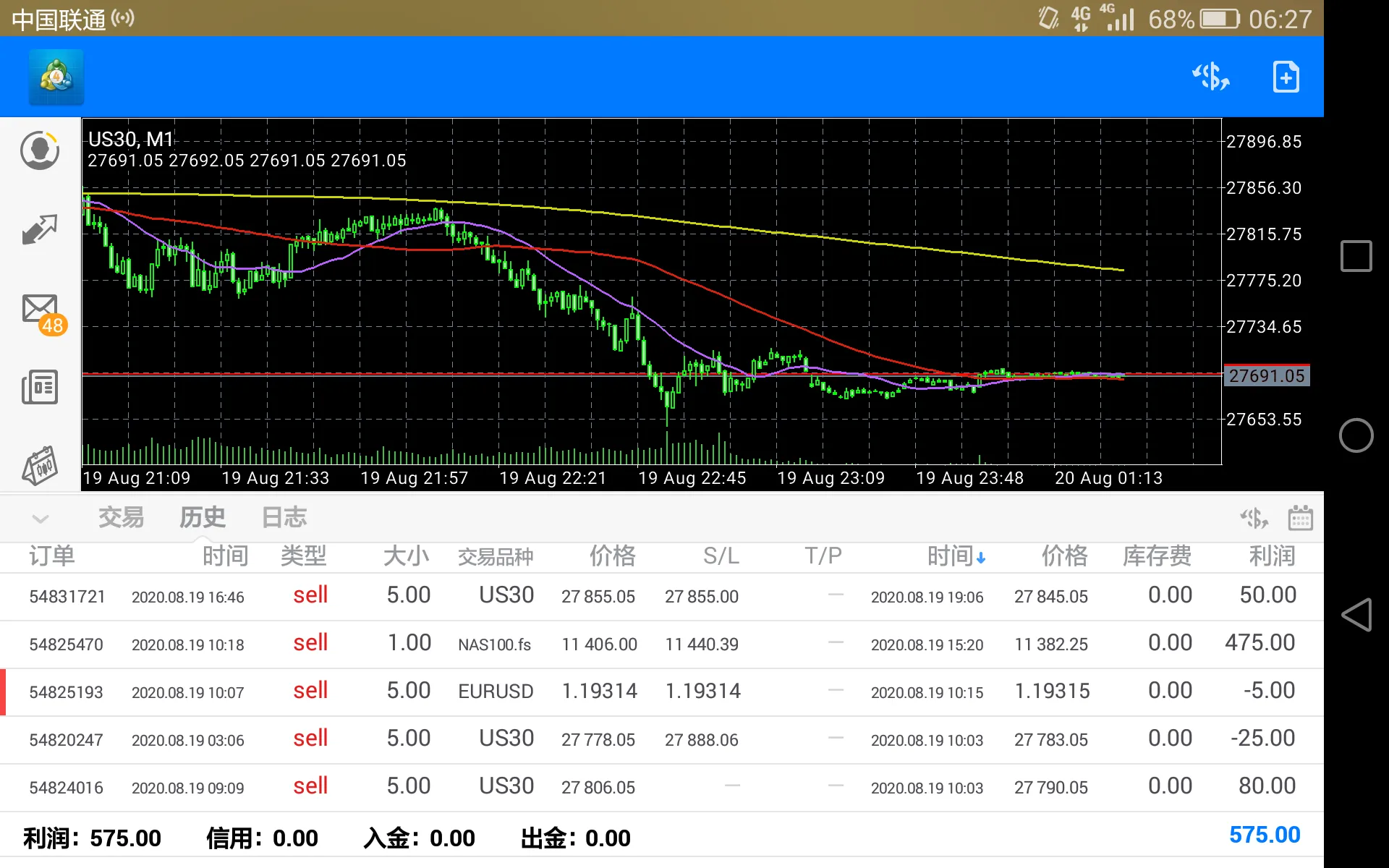Image resolution: width=1389 pixels, height=868 pixels.
Task: Select order 54831721 row
Action: (x=662, y=596)
